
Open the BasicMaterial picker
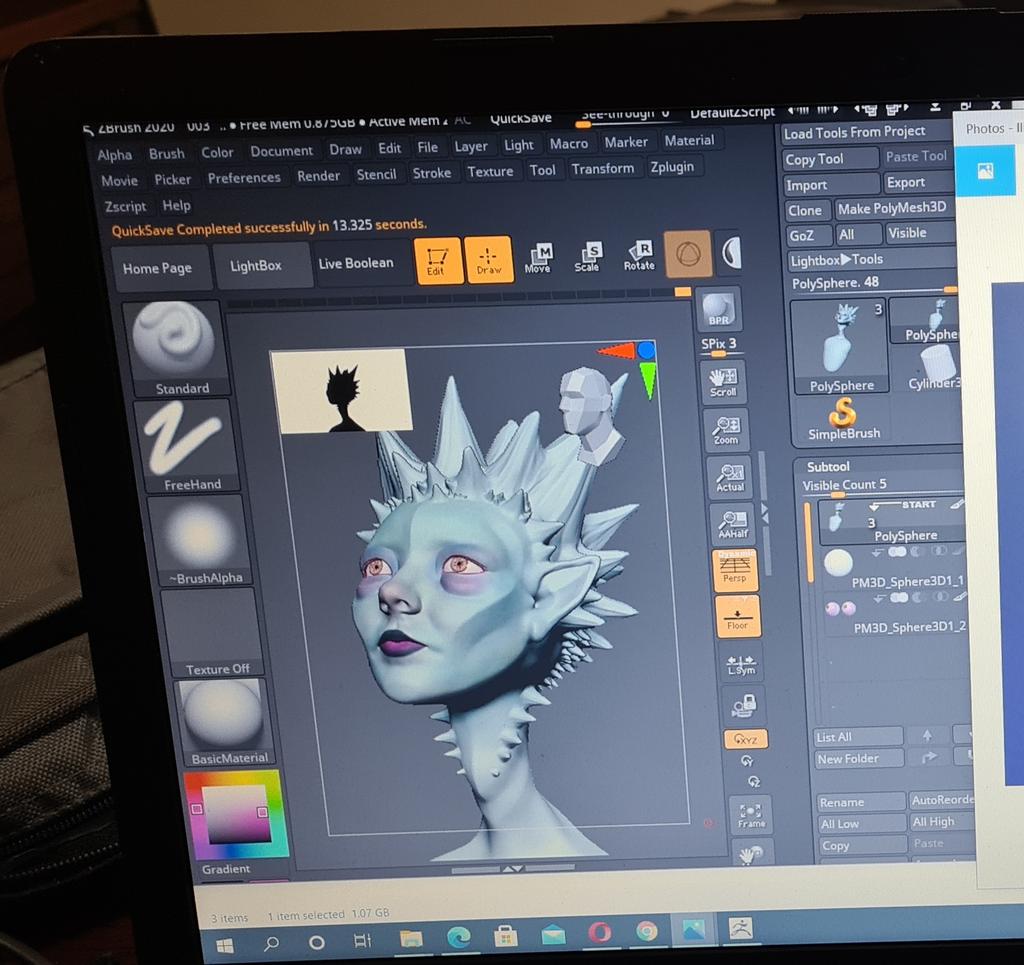click(225, 722)
